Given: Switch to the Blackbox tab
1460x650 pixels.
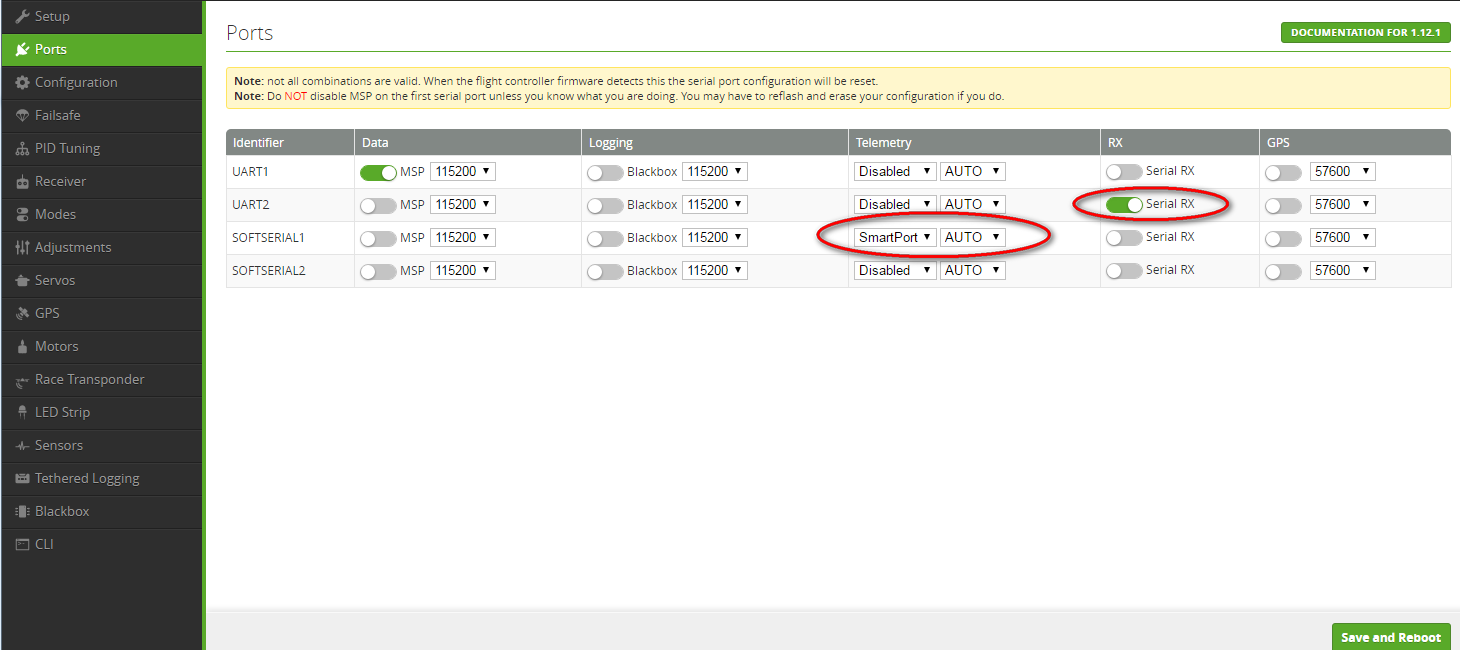Looking at the screenshot, I should (x=62, y=512).
